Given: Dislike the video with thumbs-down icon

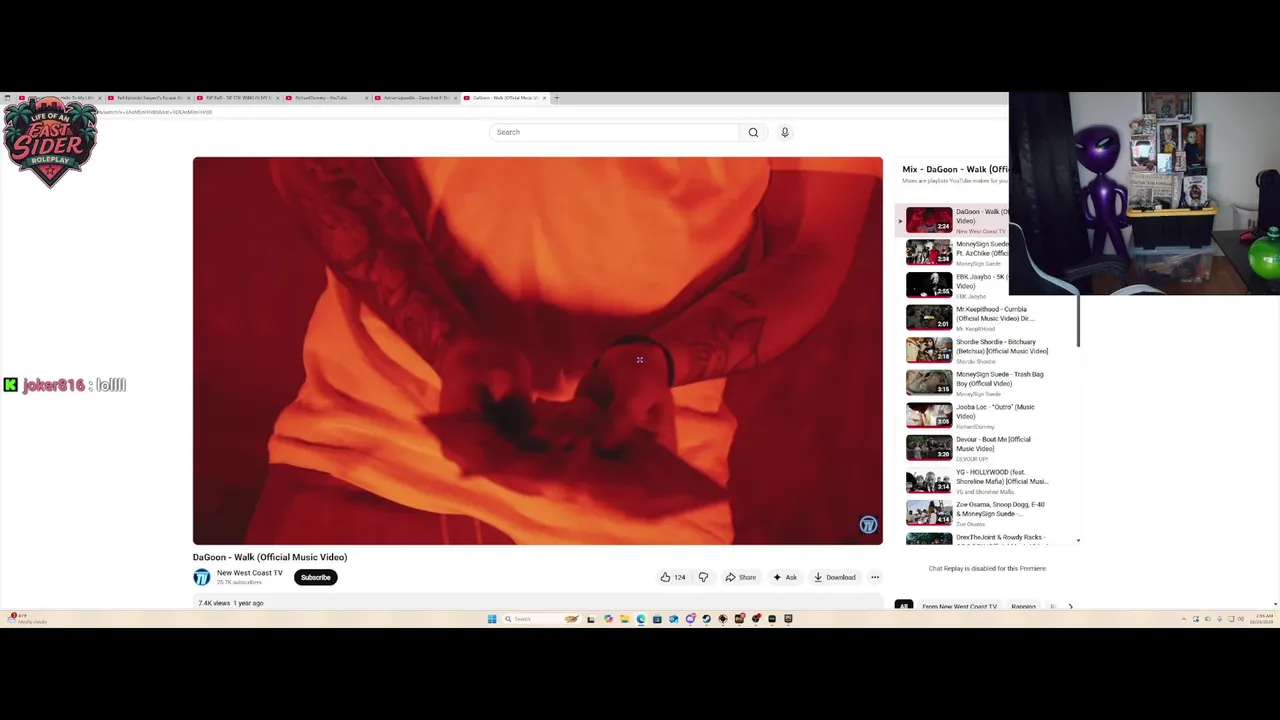Looking at the screenshot, I should [x=703, y=577].
